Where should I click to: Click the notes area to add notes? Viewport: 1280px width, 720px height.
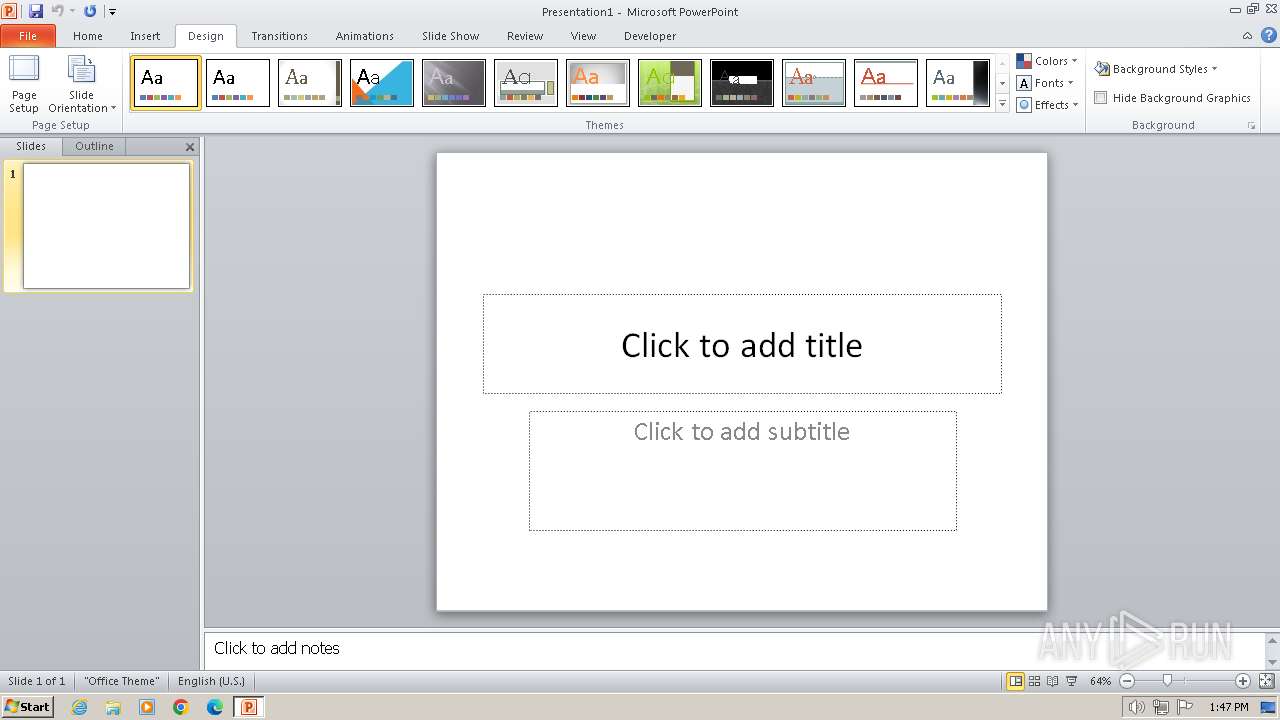pyautogui.click(x=734, y=648)
